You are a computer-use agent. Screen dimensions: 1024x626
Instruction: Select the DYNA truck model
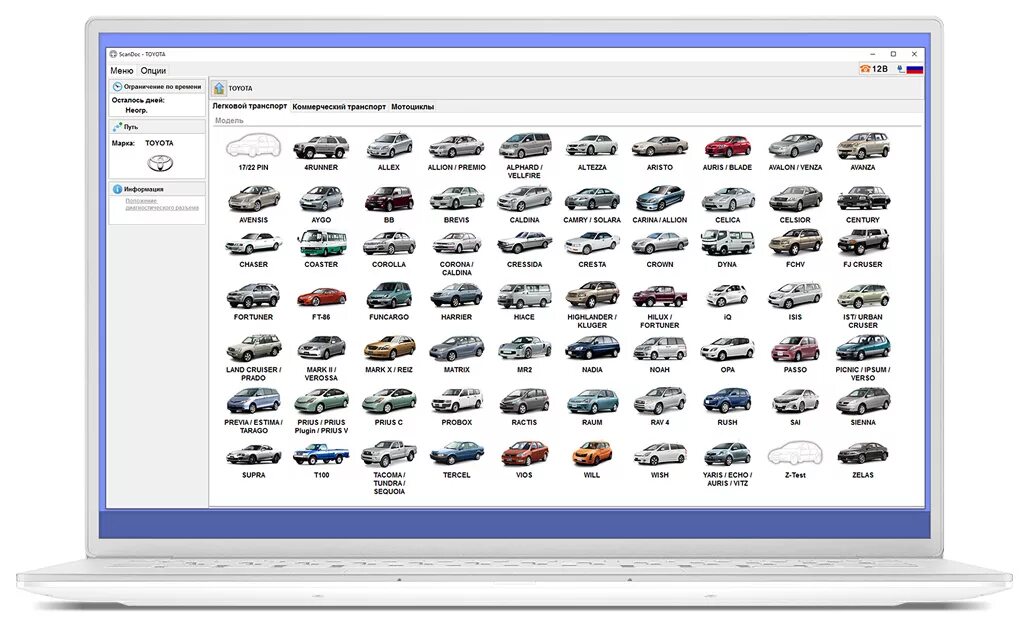728,249
